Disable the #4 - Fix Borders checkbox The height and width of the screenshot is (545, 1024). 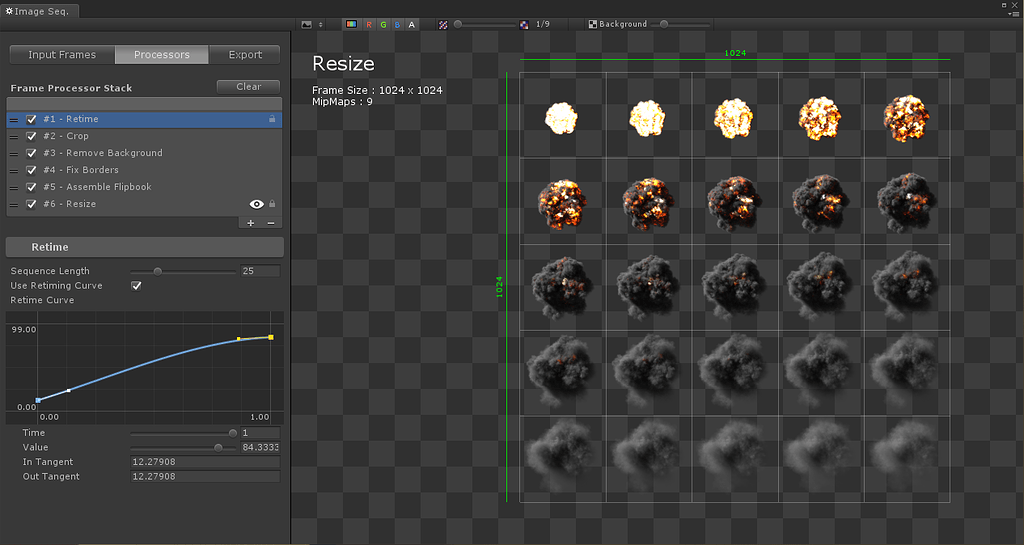pyautogui.click(x=31, y=170)
